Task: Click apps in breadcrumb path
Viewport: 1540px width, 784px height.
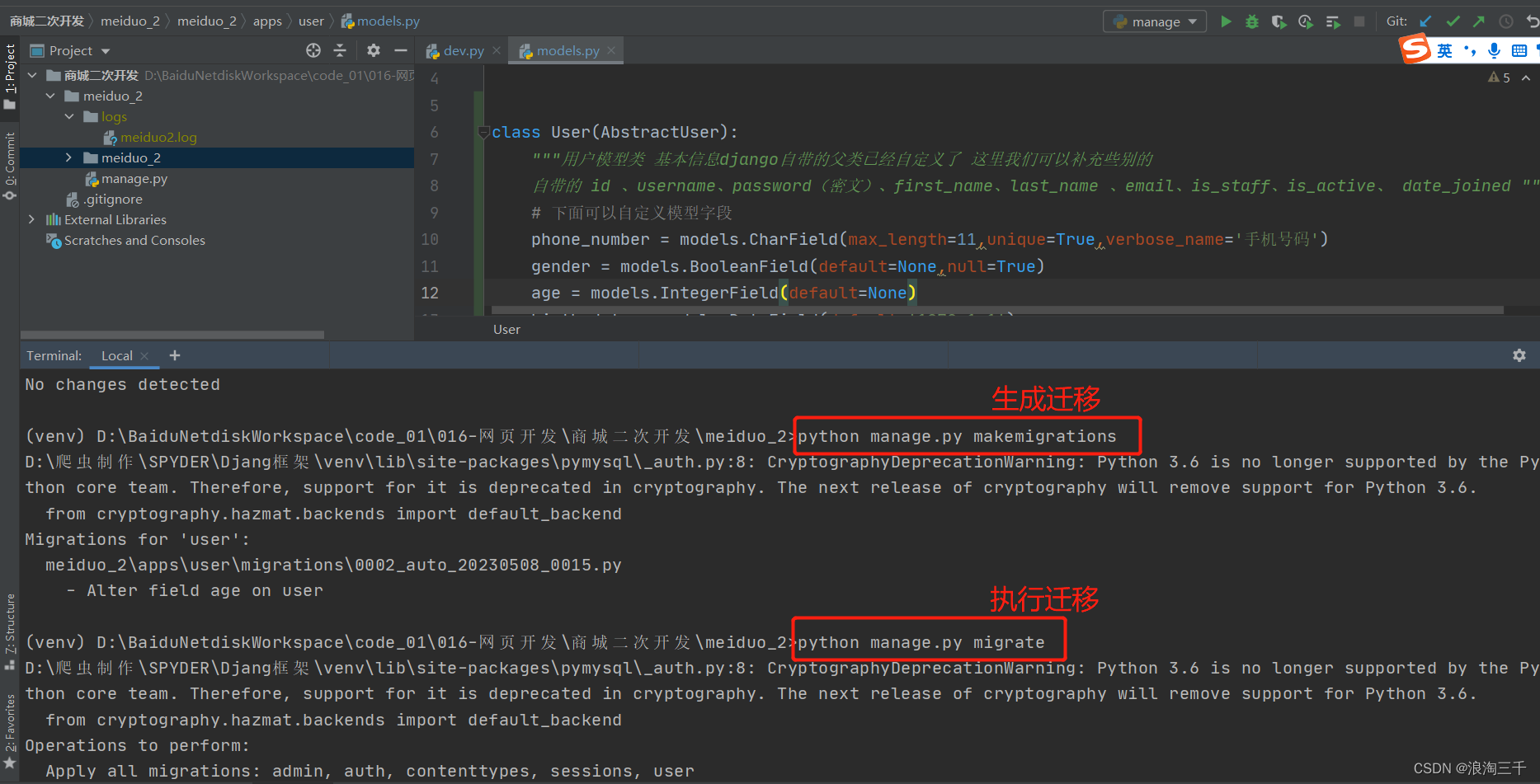Action: click(267, 21)
